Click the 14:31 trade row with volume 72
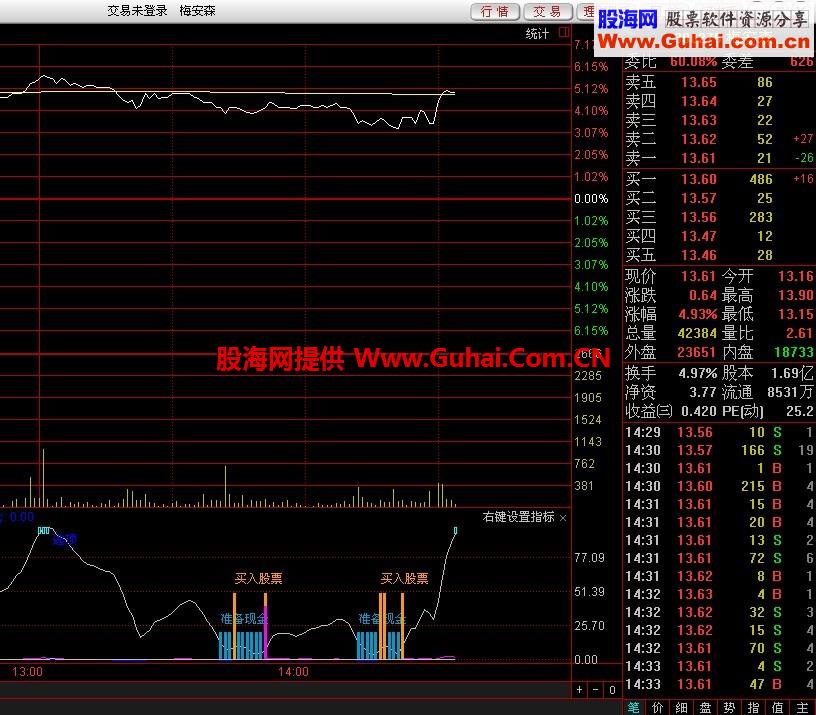Image resolution: width=816 pixels, height=715 pixels. [719, 558]
